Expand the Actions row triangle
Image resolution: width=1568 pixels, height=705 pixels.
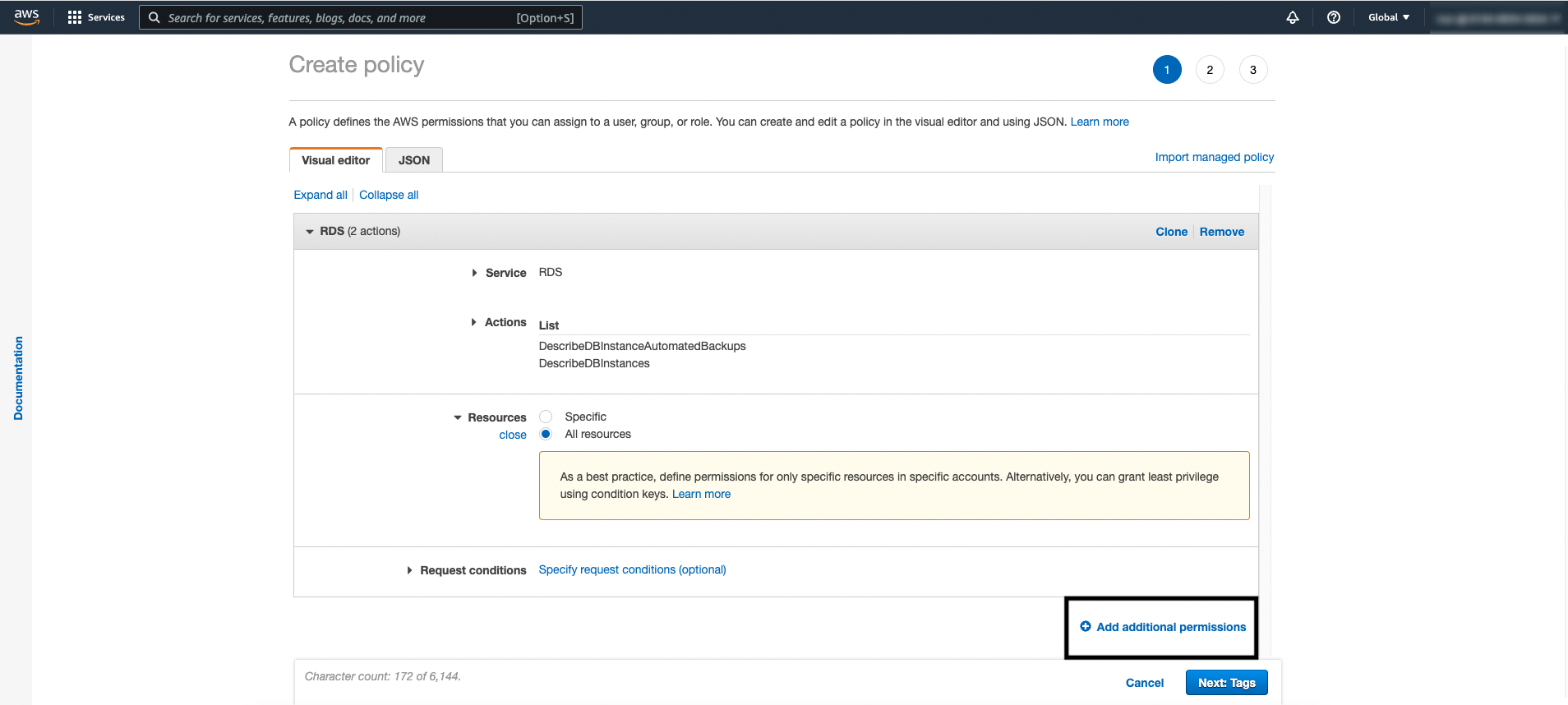[473, 322]
